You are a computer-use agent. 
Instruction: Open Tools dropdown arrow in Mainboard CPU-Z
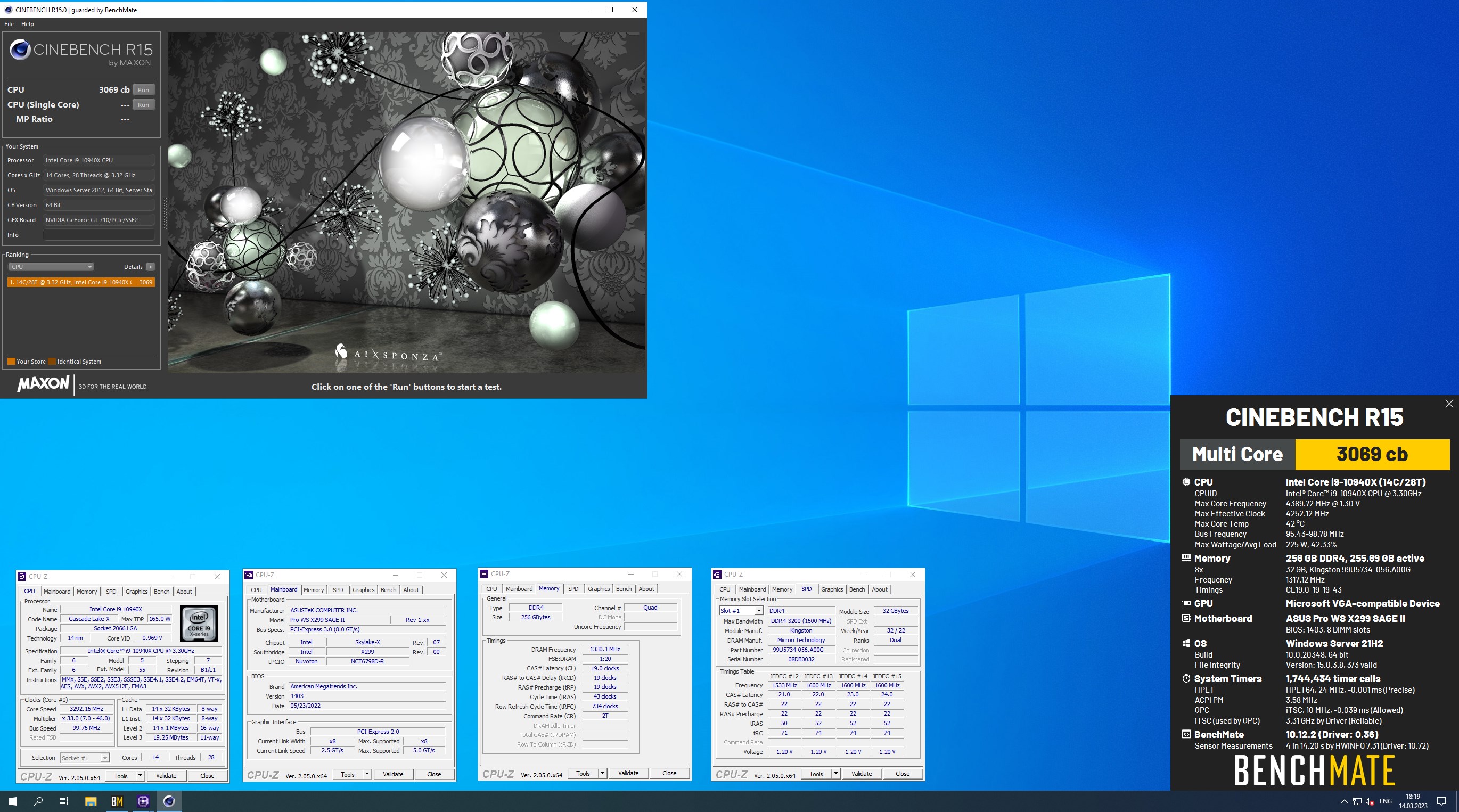click(x=367, y=774)
